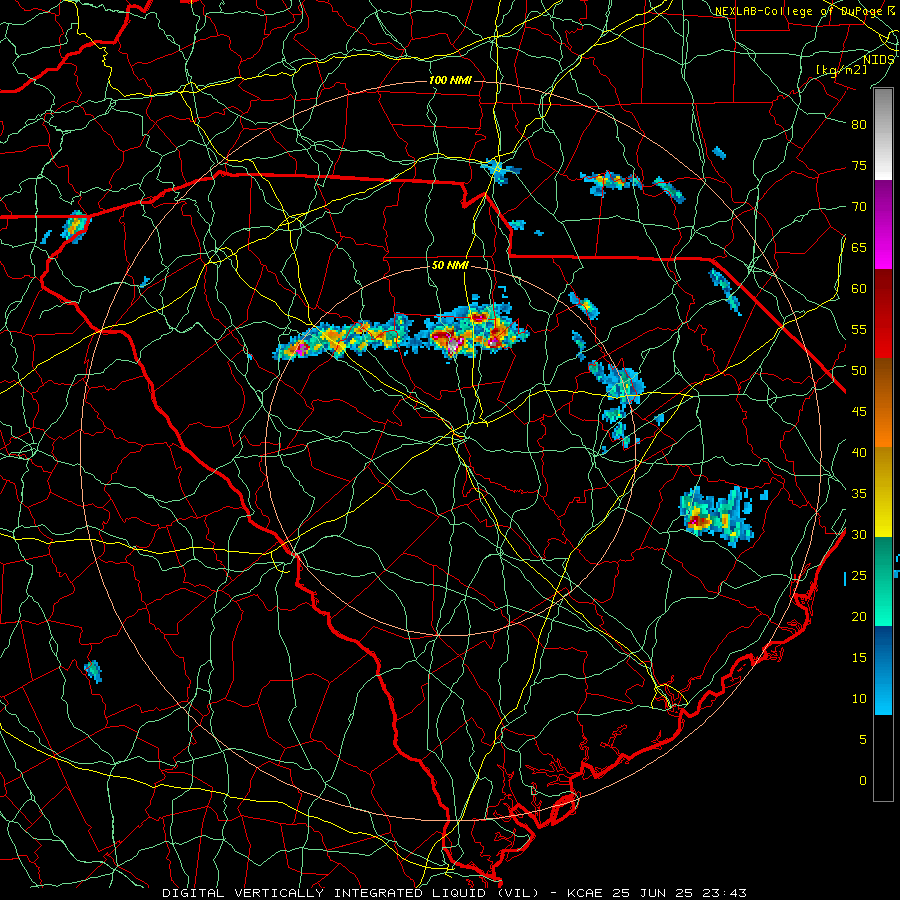Click the 75 value on the VIL scale
Image resolution: width=900 pixels, height=900 pixels.
(859, 165)
